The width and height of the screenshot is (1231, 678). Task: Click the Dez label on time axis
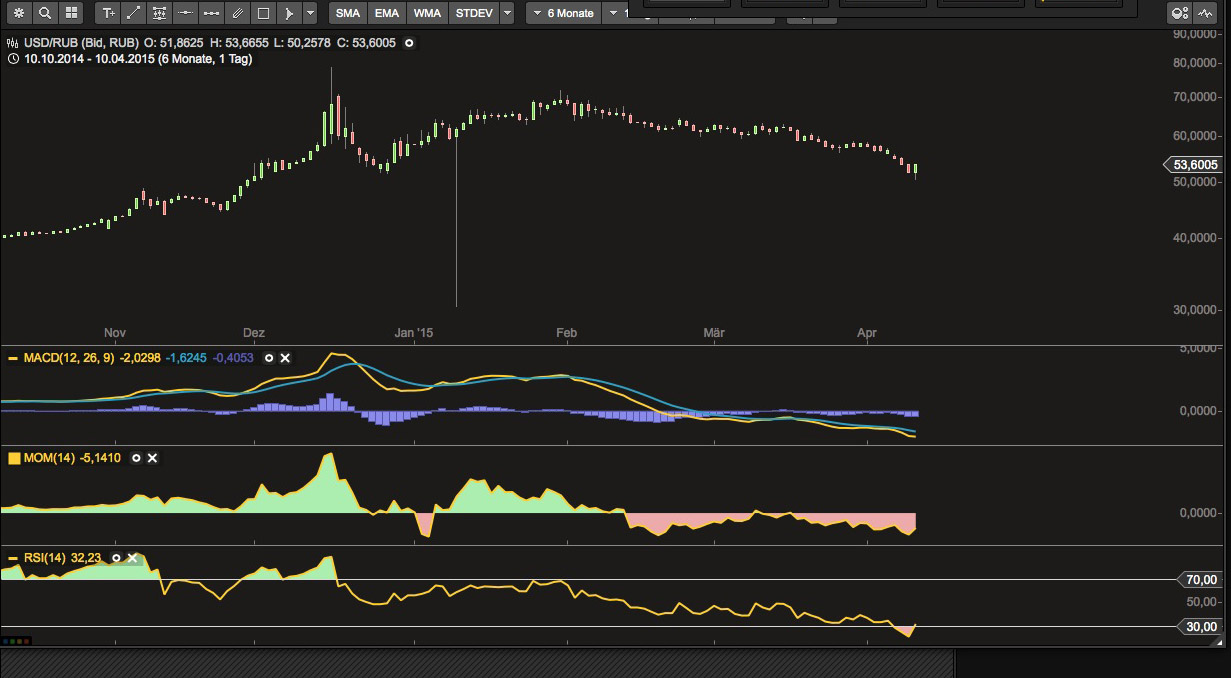(x=255, y=333)
